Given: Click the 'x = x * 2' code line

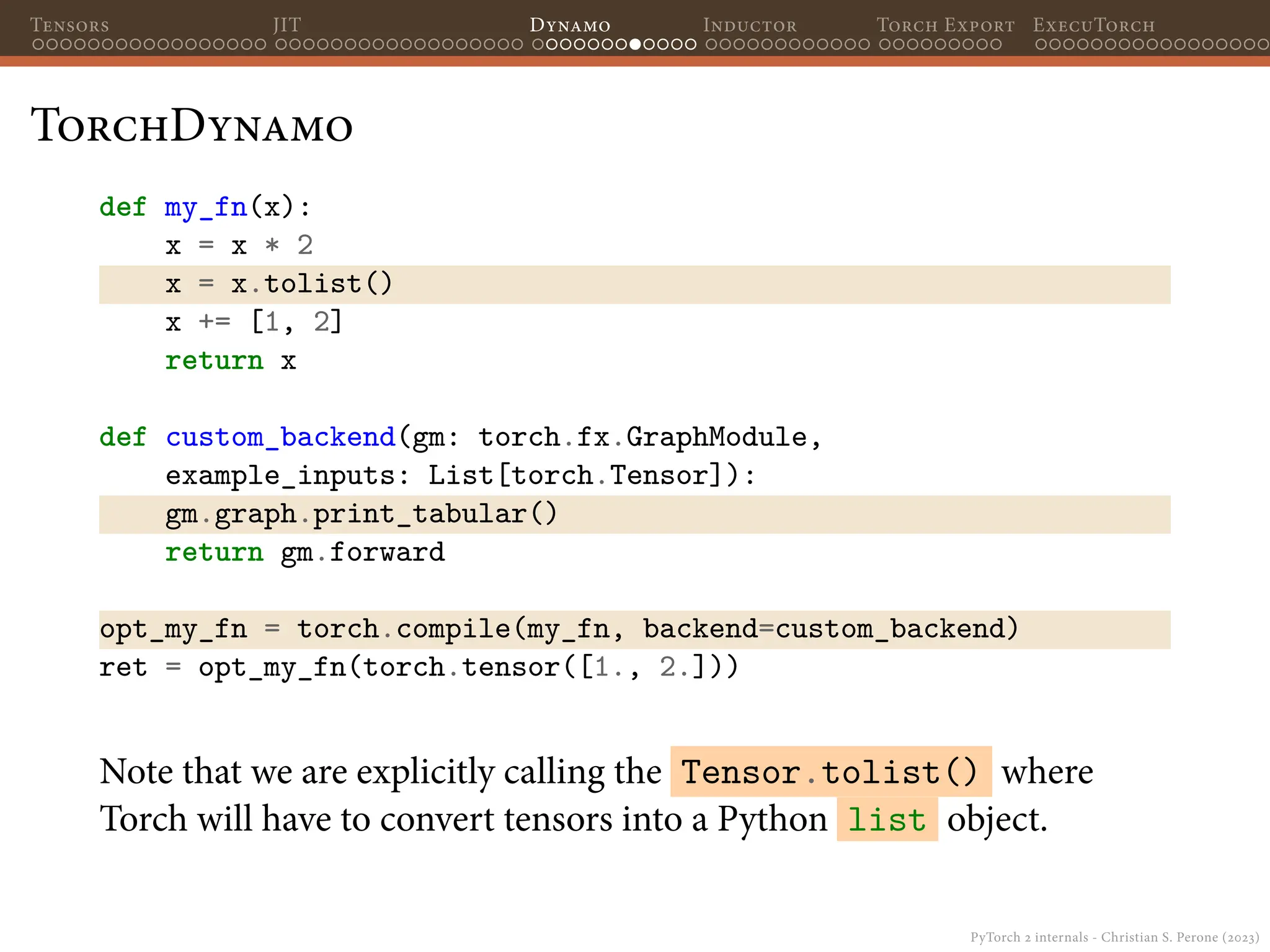Looking at the screenshot, I should tap(239, 245).
